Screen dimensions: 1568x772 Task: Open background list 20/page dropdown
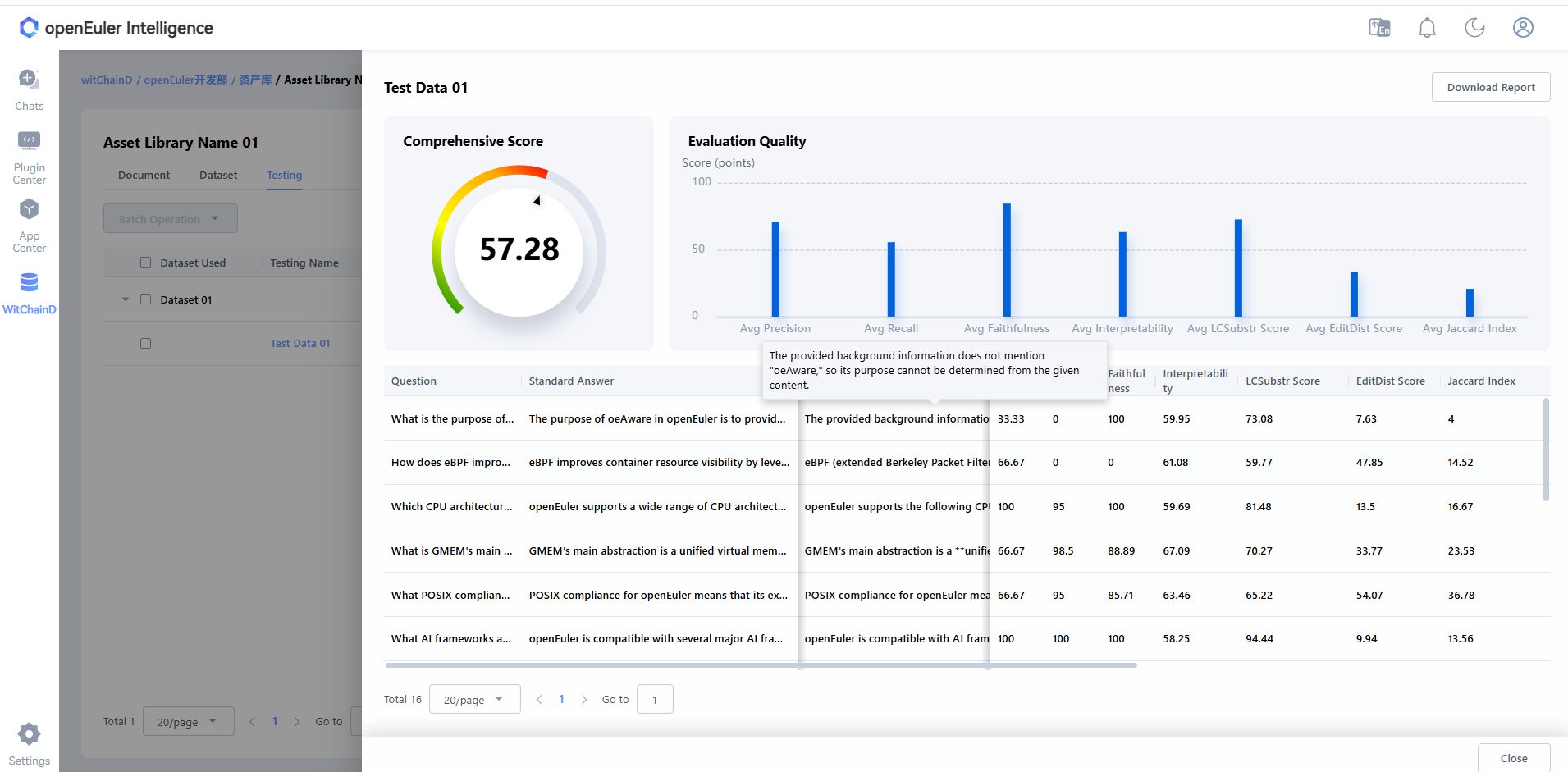click(x=189, y=722)
